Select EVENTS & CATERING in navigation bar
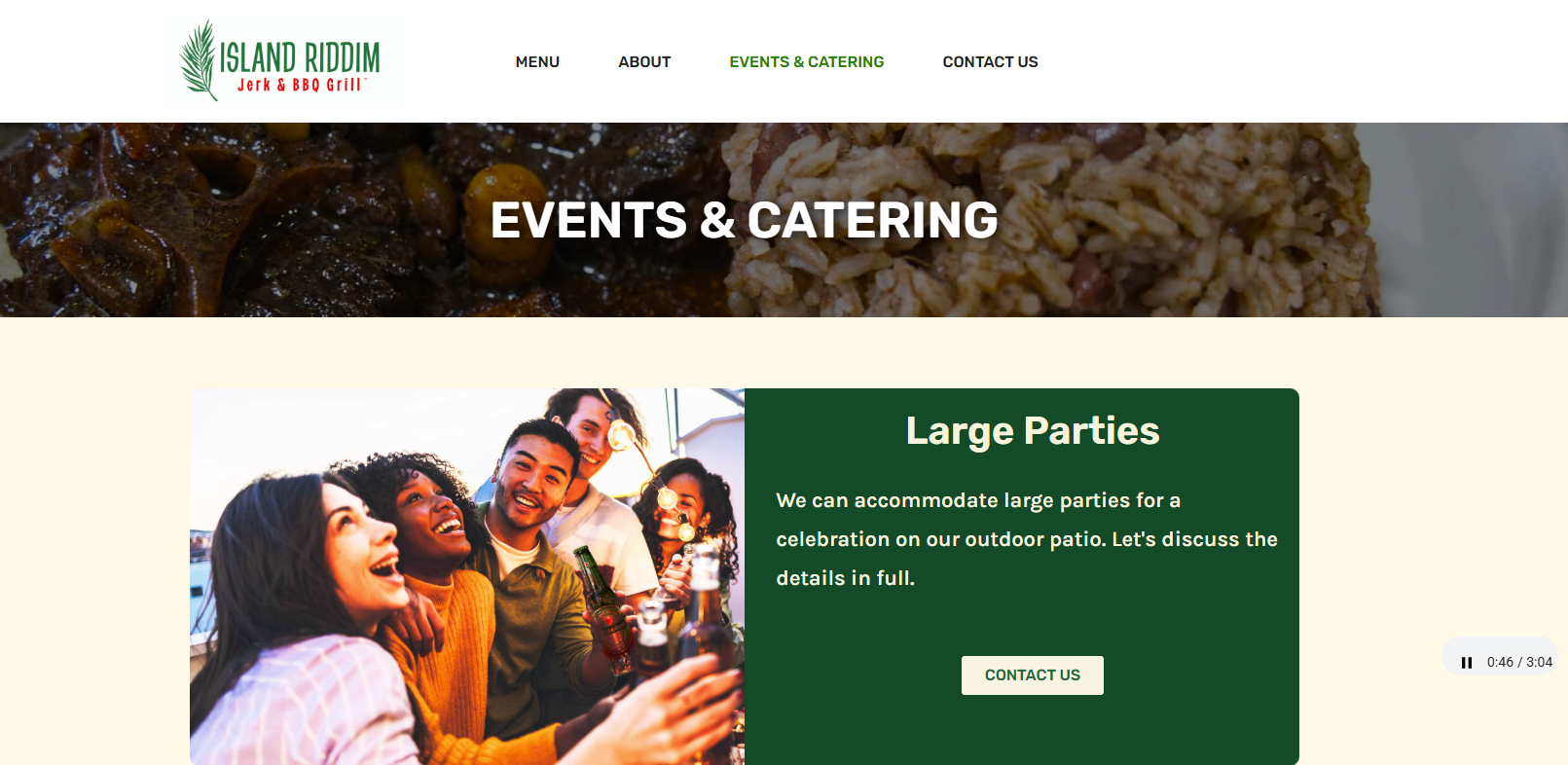Screen dimensions: 1568x765 coord(807,61)
